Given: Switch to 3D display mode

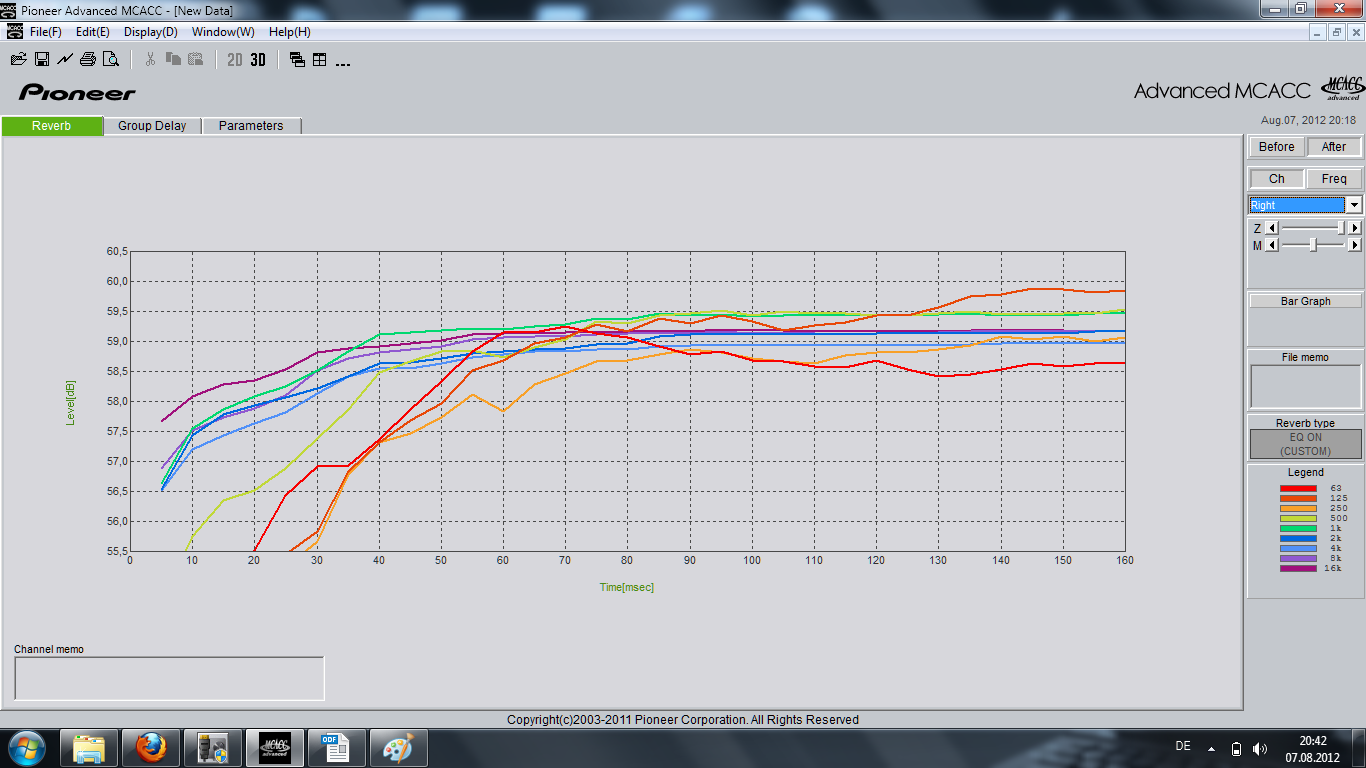Looking at the screenshot, I should [258, 59].
